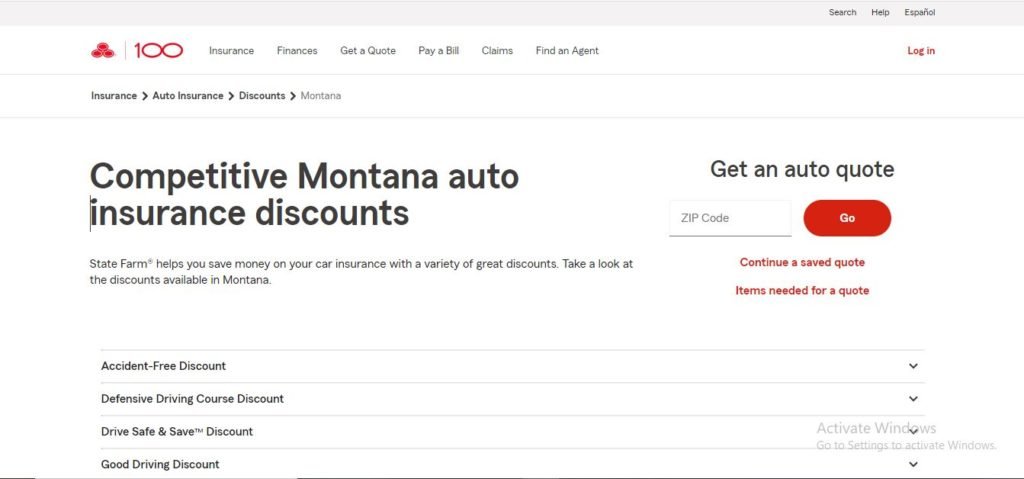The image size is (1024, 479).
Task: Click the Log in link
Action: 921,50
